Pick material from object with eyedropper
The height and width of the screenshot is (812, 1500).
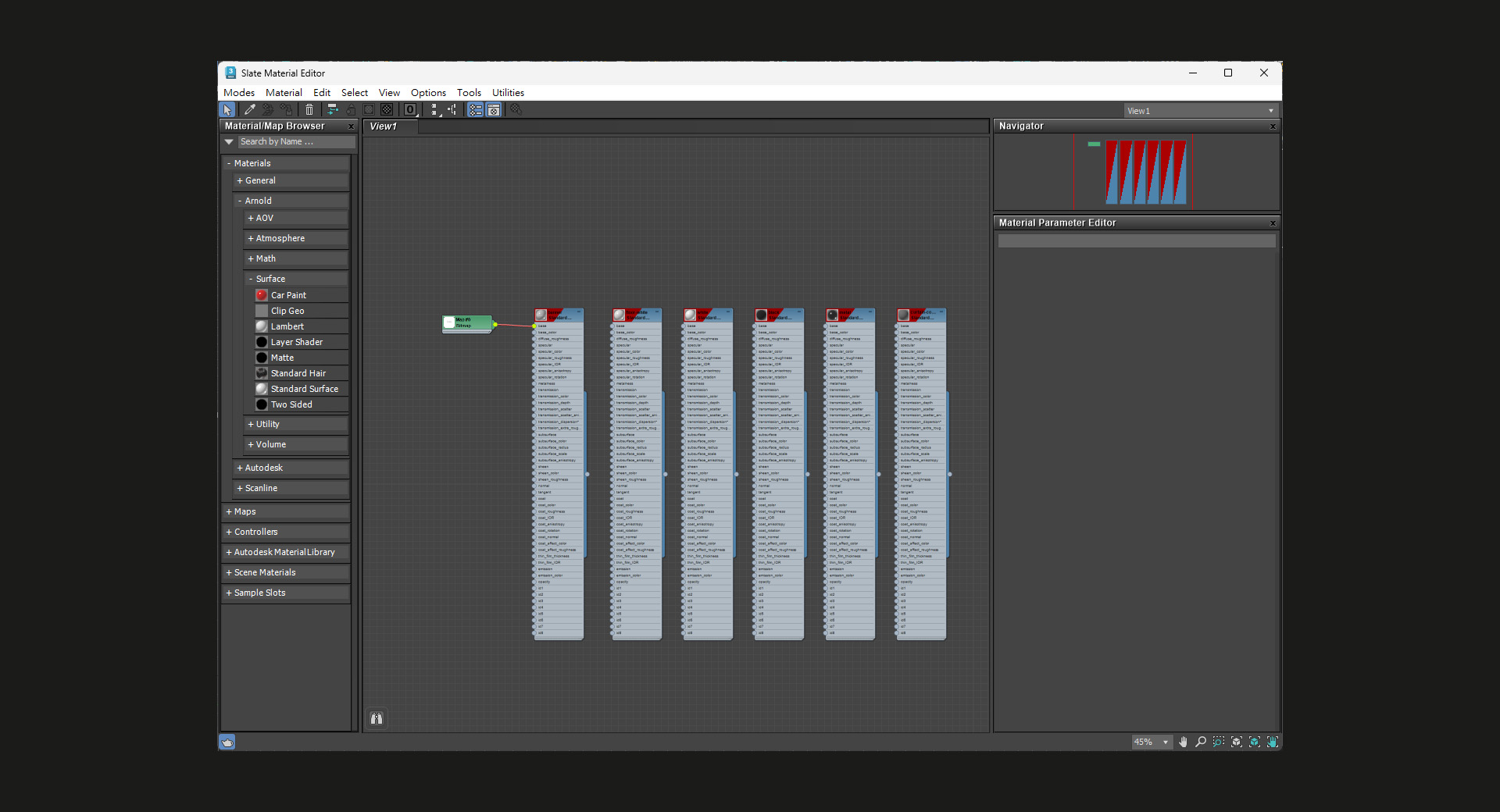tap(250, 110)
